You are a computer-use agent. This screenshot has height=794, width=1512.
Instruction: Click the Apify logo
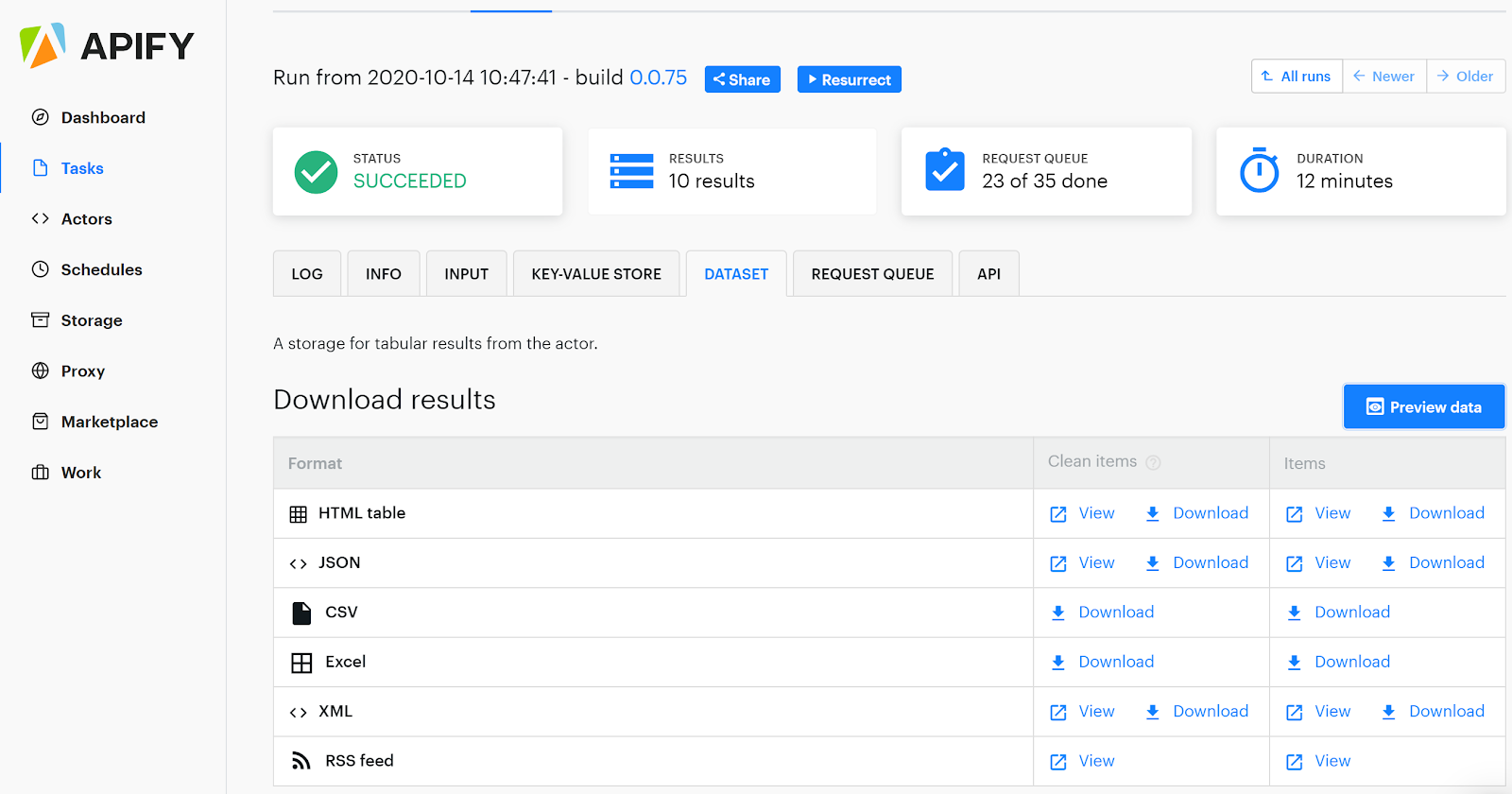[107, 45]
